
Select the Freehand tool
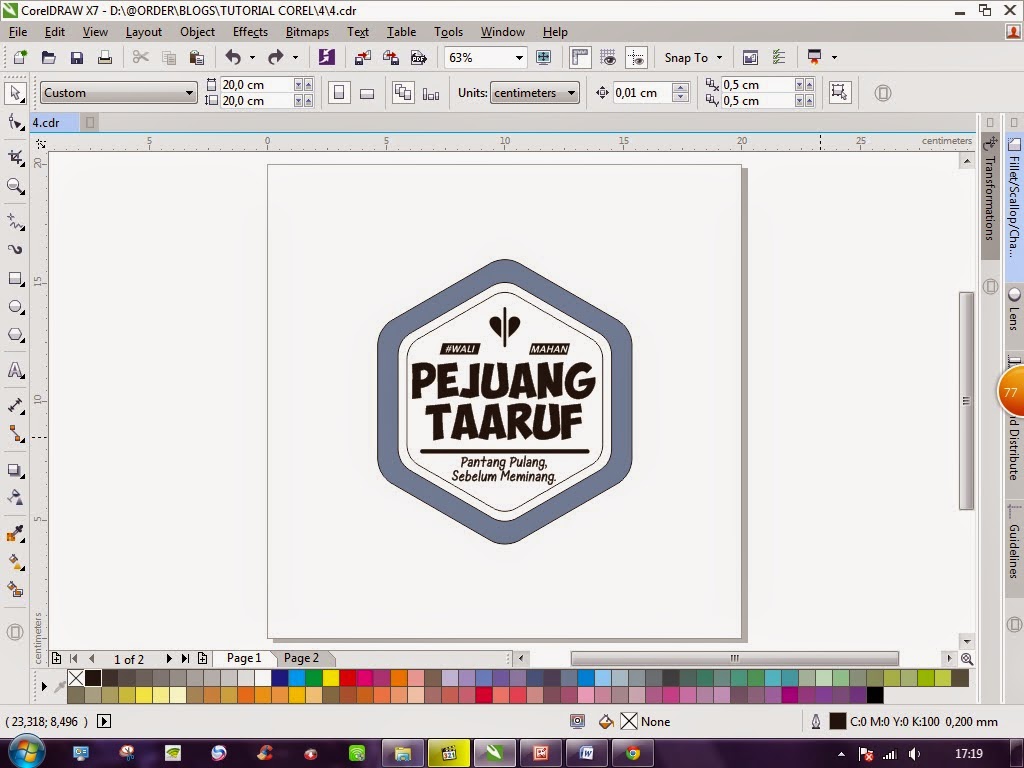point(15,221)
